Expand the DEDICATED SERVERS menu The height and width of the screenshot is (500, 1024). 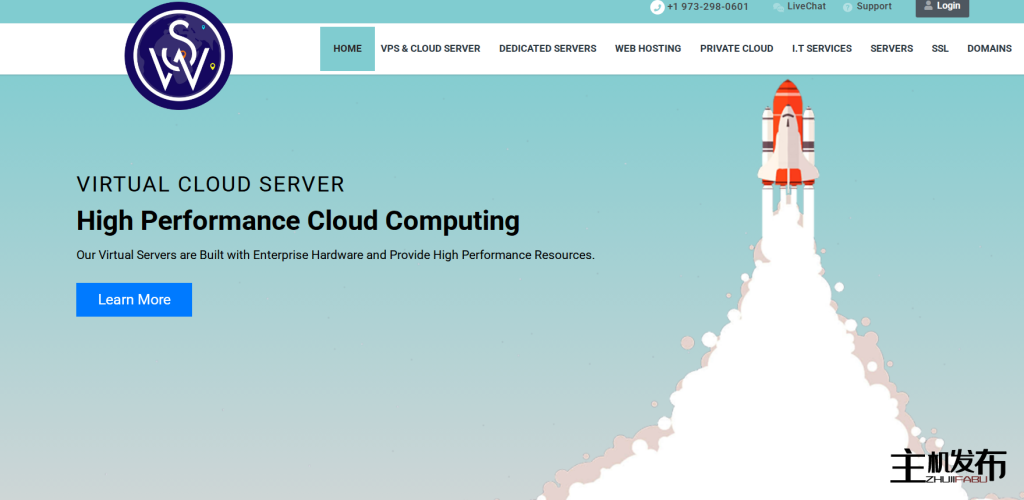coord(547,49)
